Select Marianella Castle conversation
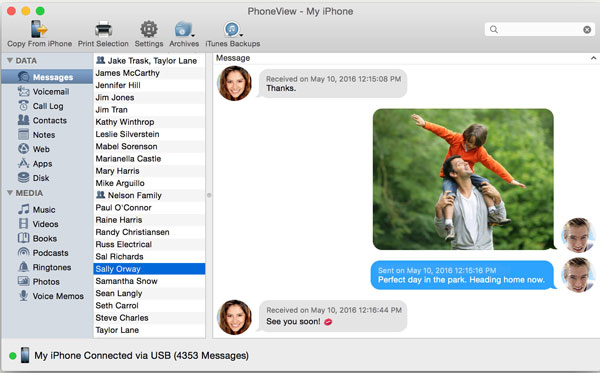 tap(149, 158)
